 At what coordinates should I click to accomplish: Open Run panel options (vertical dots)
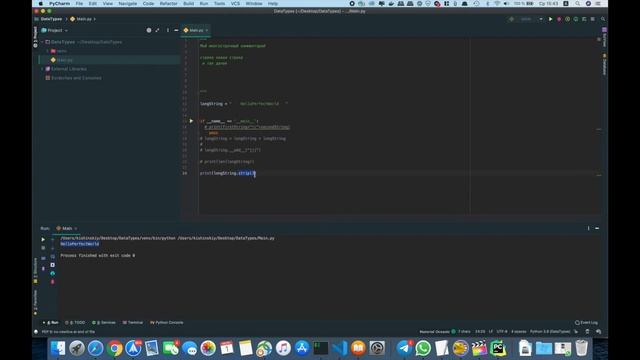coord(588,229)
